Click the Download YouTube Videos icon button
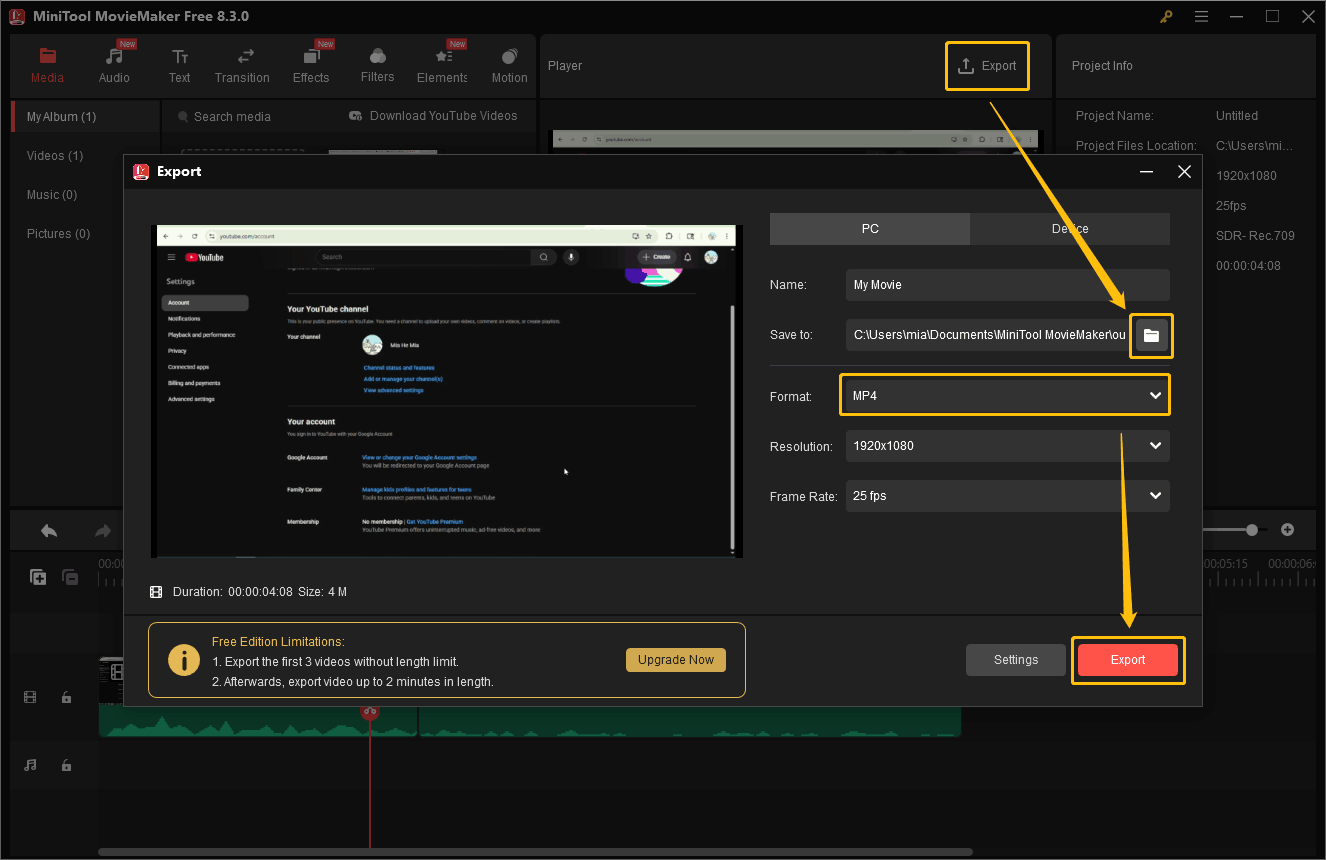Image resolution: width=1326 pixels, height=860 pixels. click(x=355, y=116)
